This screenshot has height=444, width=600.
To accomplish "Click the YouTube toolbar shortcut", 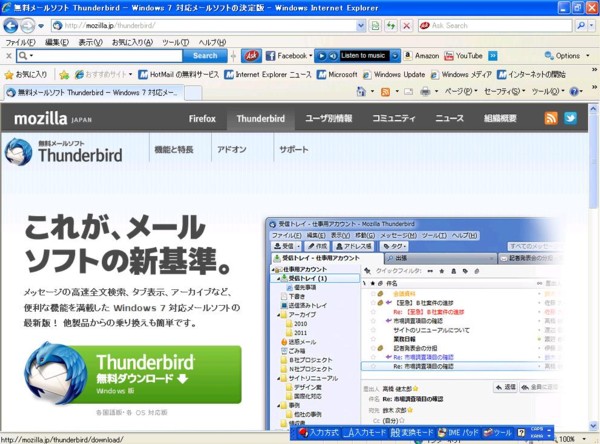I will [463, 56].
